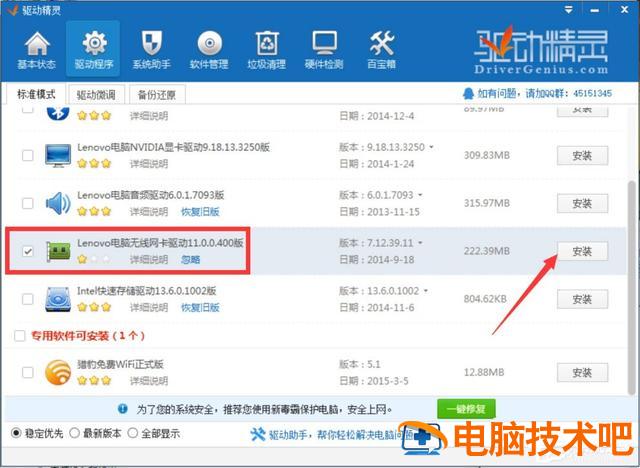Expand version dropdown for 7.12.39.11
Image resolution: width=640 pixels, height=468 pixels.
tap(420, 243)
